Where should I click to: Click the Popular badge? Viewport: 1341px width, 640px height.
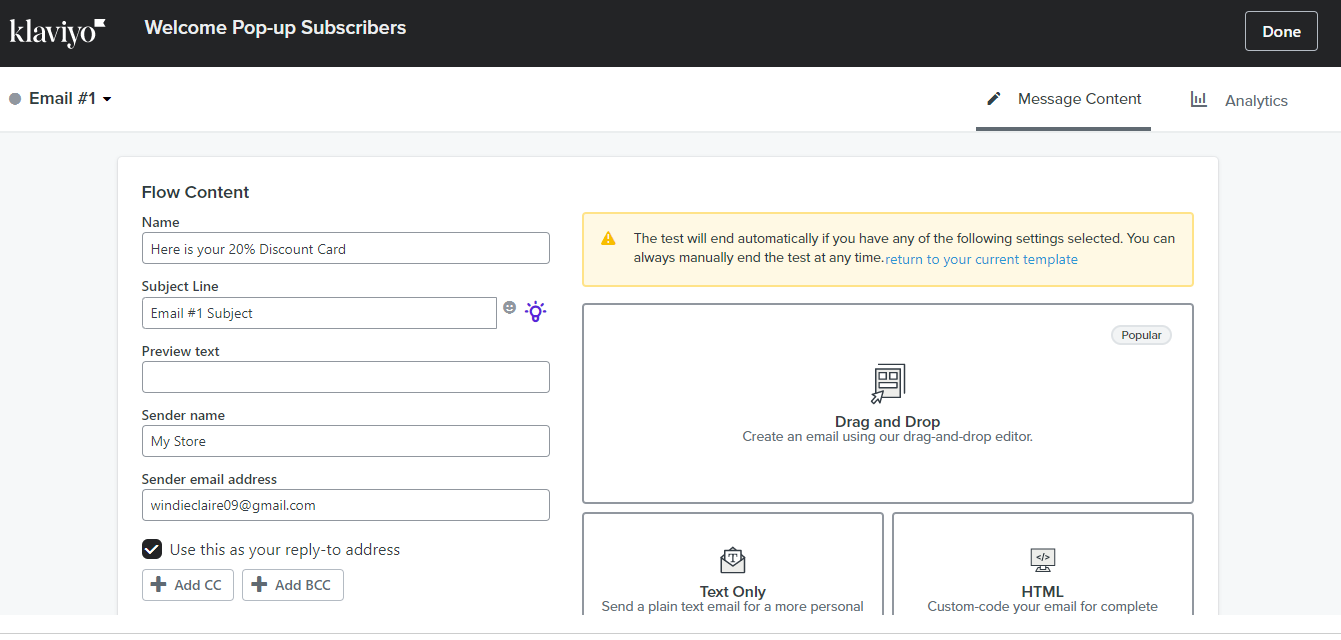(x=1141, y=335)
